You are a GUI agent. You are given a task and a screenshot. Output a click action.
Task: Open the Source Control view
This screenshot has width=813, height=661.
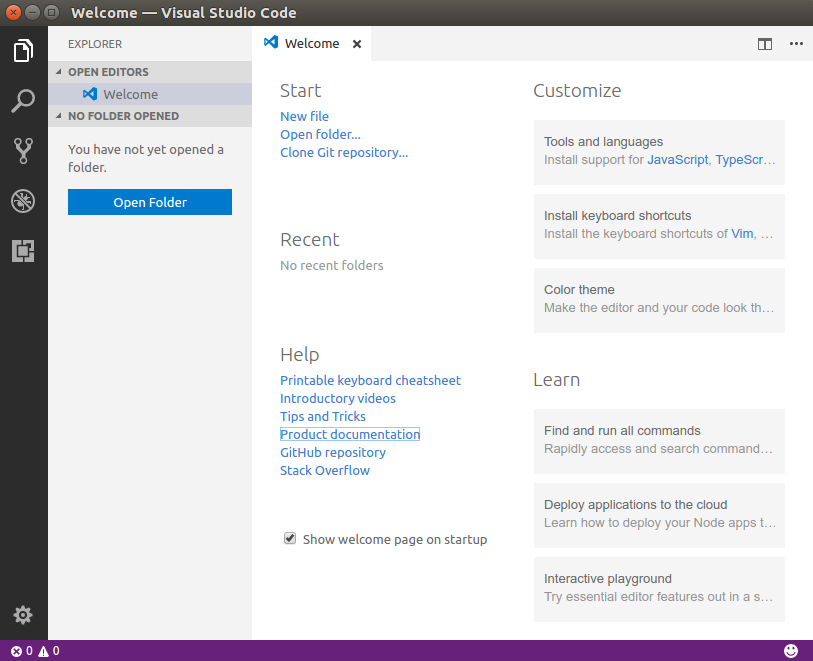pos(23,151)
